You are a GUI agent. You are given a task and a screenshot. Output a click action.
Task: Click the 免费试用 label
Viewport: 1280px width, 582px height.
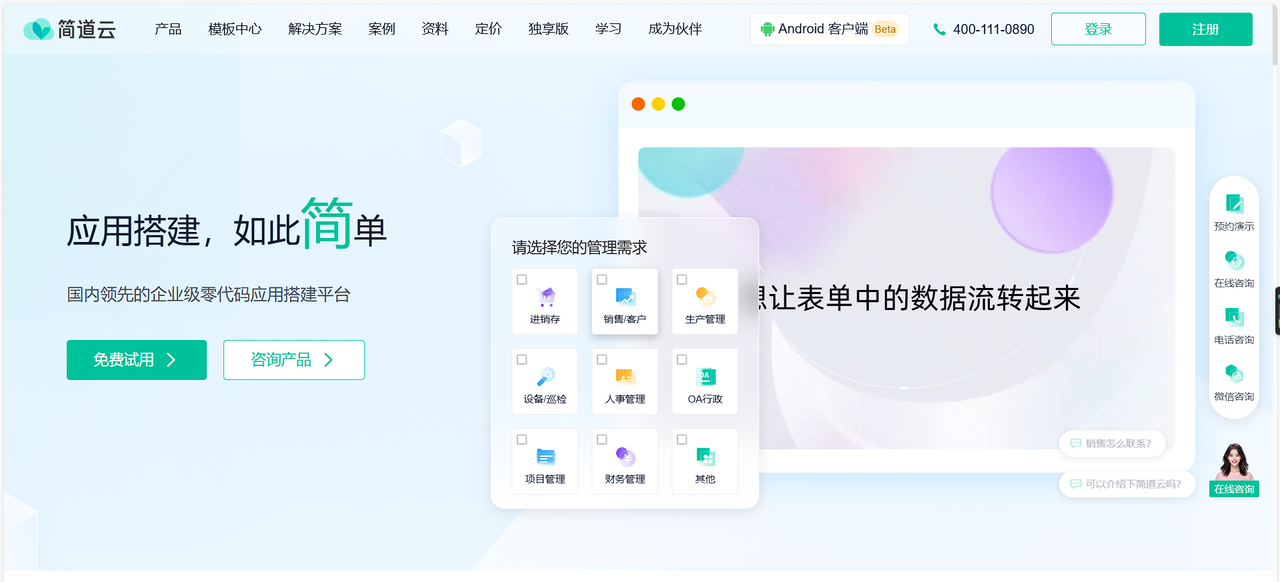click(x=124, y=360)
